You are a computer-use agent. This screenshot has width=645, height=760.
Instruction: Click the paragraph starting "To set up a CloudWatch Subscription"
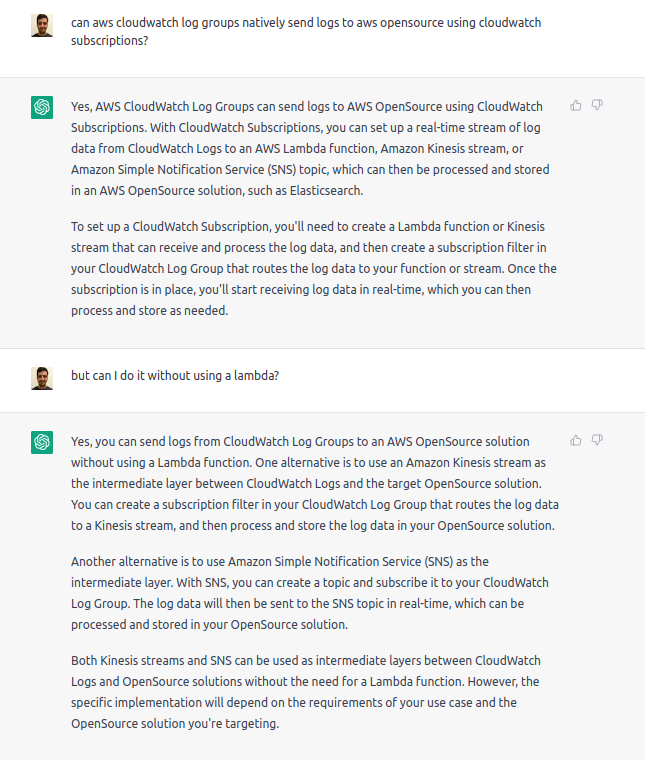click(x=314, y=269)
